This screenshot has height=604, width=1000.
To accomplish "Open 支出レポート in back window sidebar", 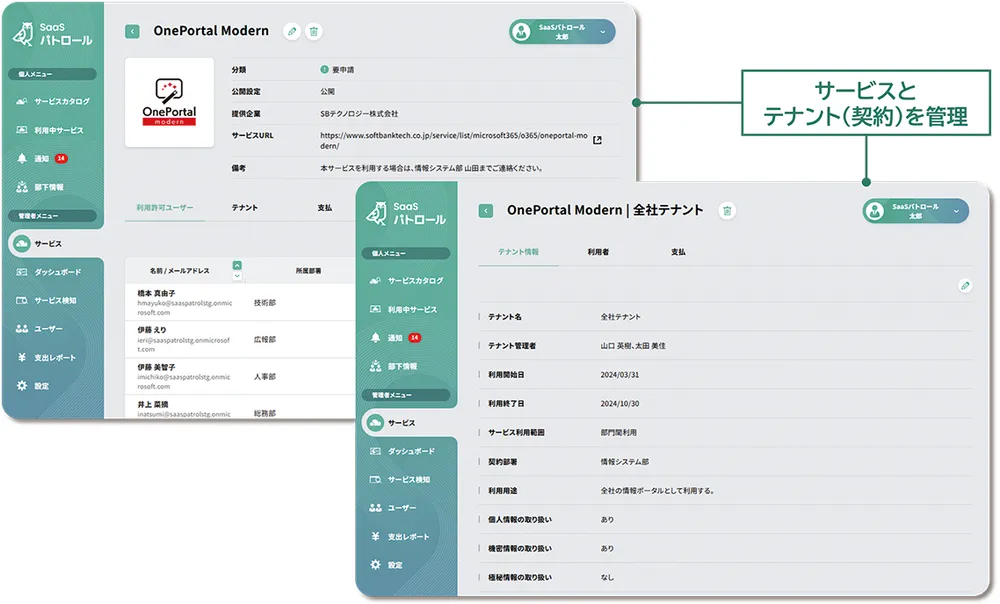I will (46, 357).
